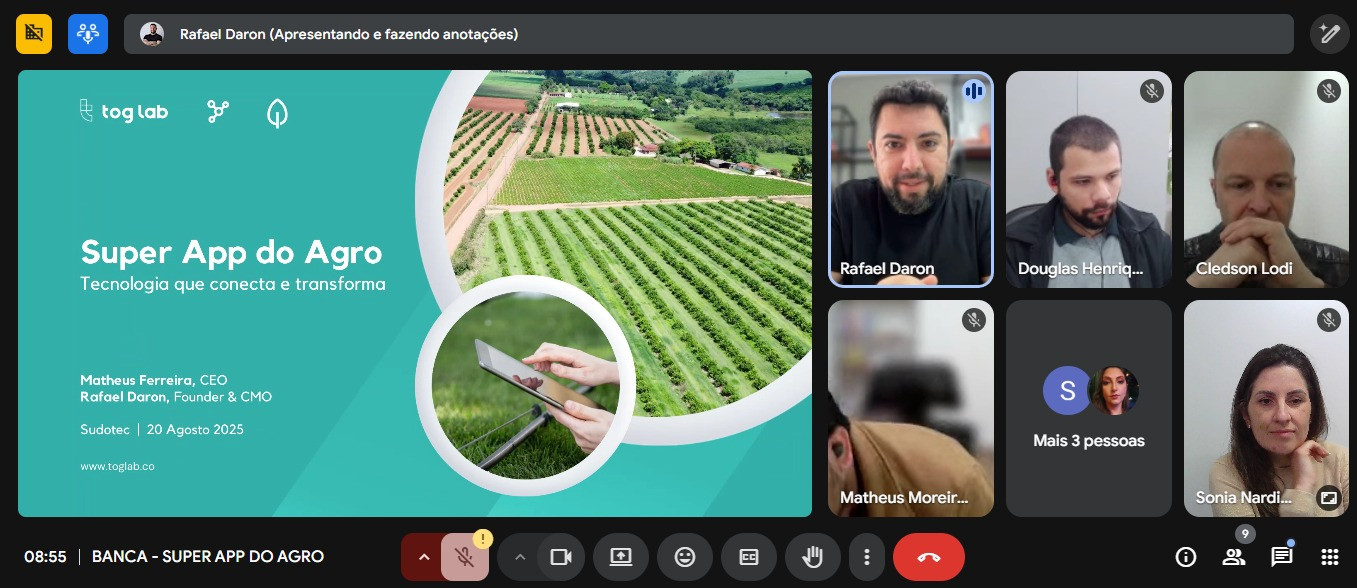This screenshot has width=1357, height=588.
Task: Click picture-in-picture icon on Sonia's tile
Action: 1328,497
